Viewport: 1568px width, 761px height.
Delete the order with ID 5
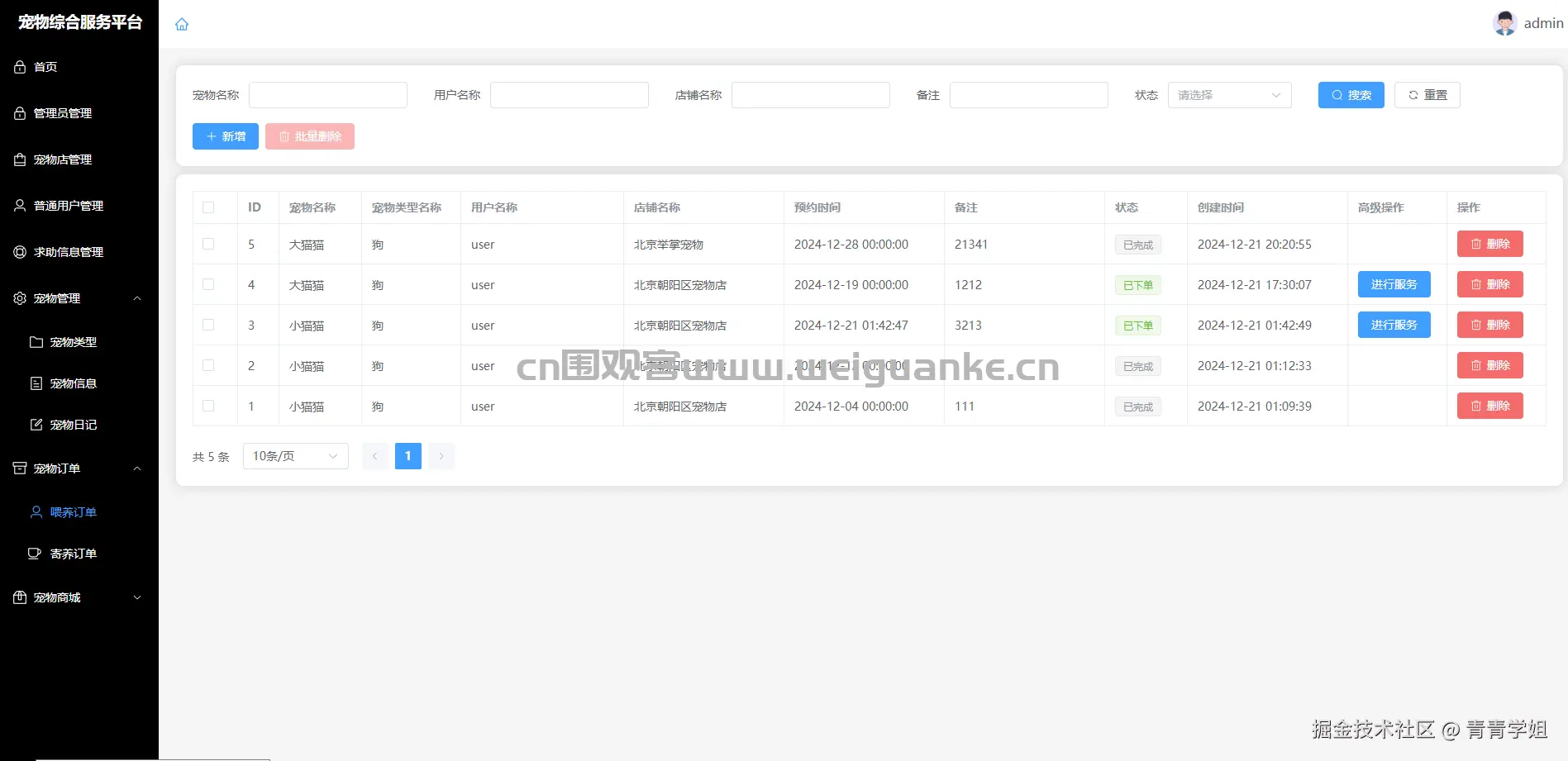(1490, 244)
